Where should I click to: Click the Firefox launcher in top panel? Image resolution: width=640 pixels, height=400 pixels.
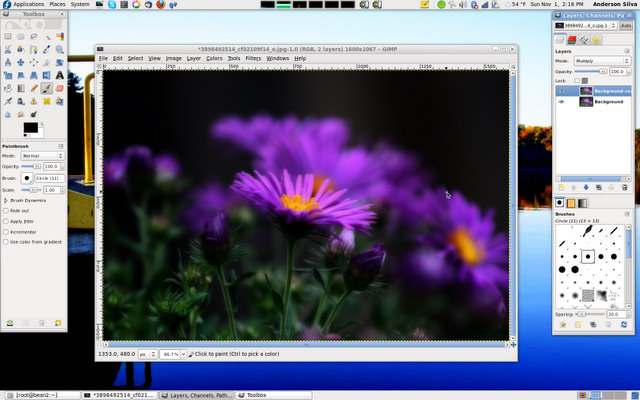coord(159,5)
